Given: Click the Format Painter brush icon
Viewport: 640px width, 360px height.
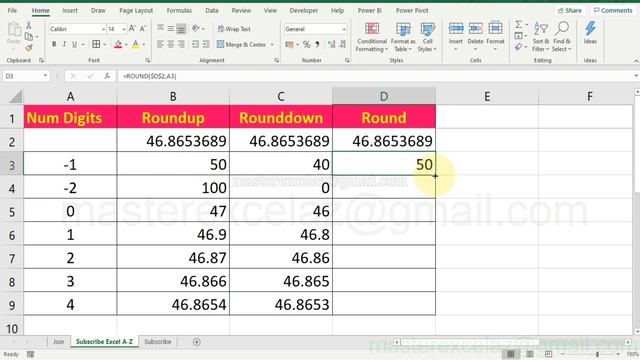Looking at the screenshot, I should [x=29, y=48].
